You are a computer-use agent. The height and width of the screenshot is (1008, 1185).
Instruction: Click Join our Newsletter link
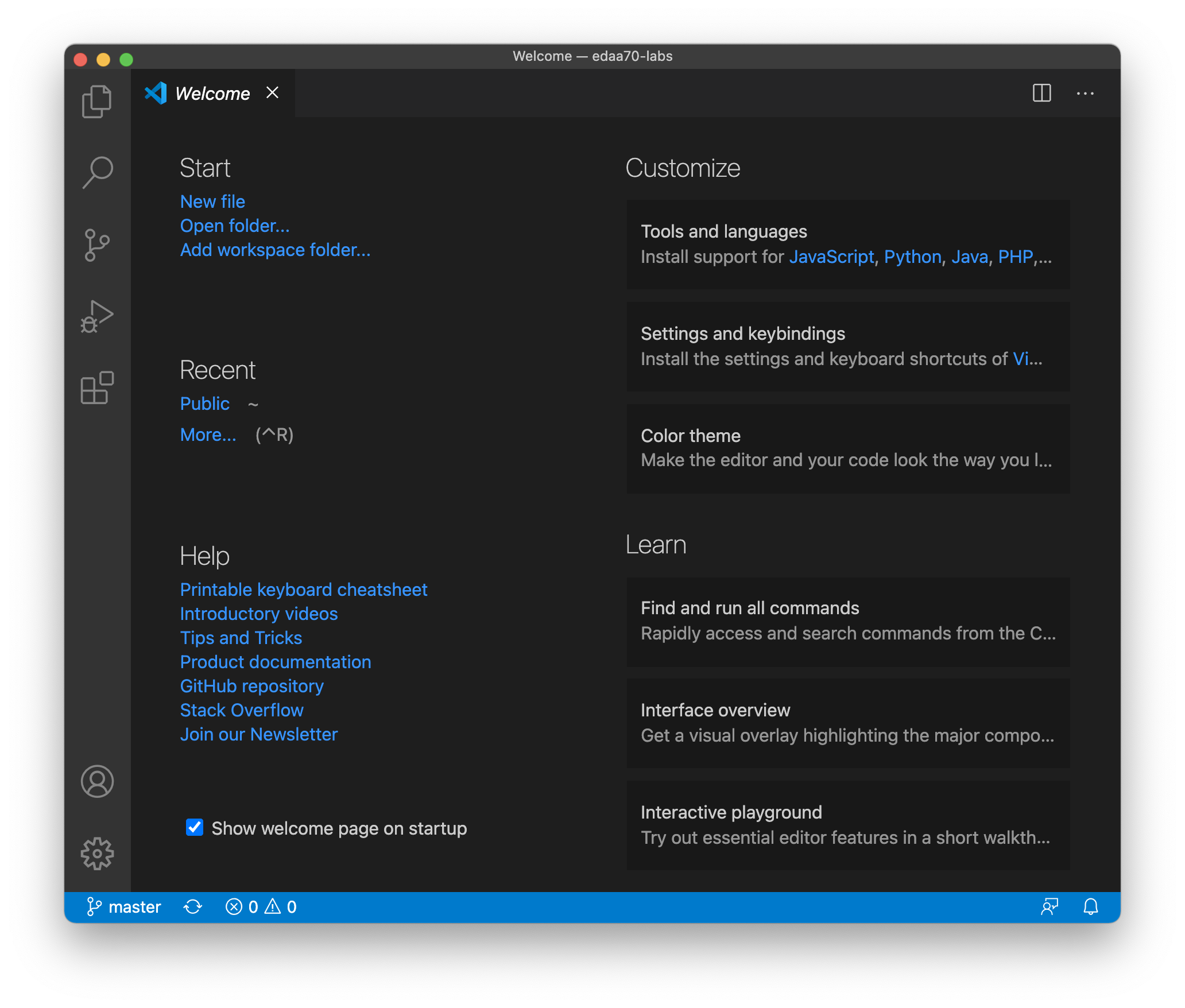coord(259,734)
